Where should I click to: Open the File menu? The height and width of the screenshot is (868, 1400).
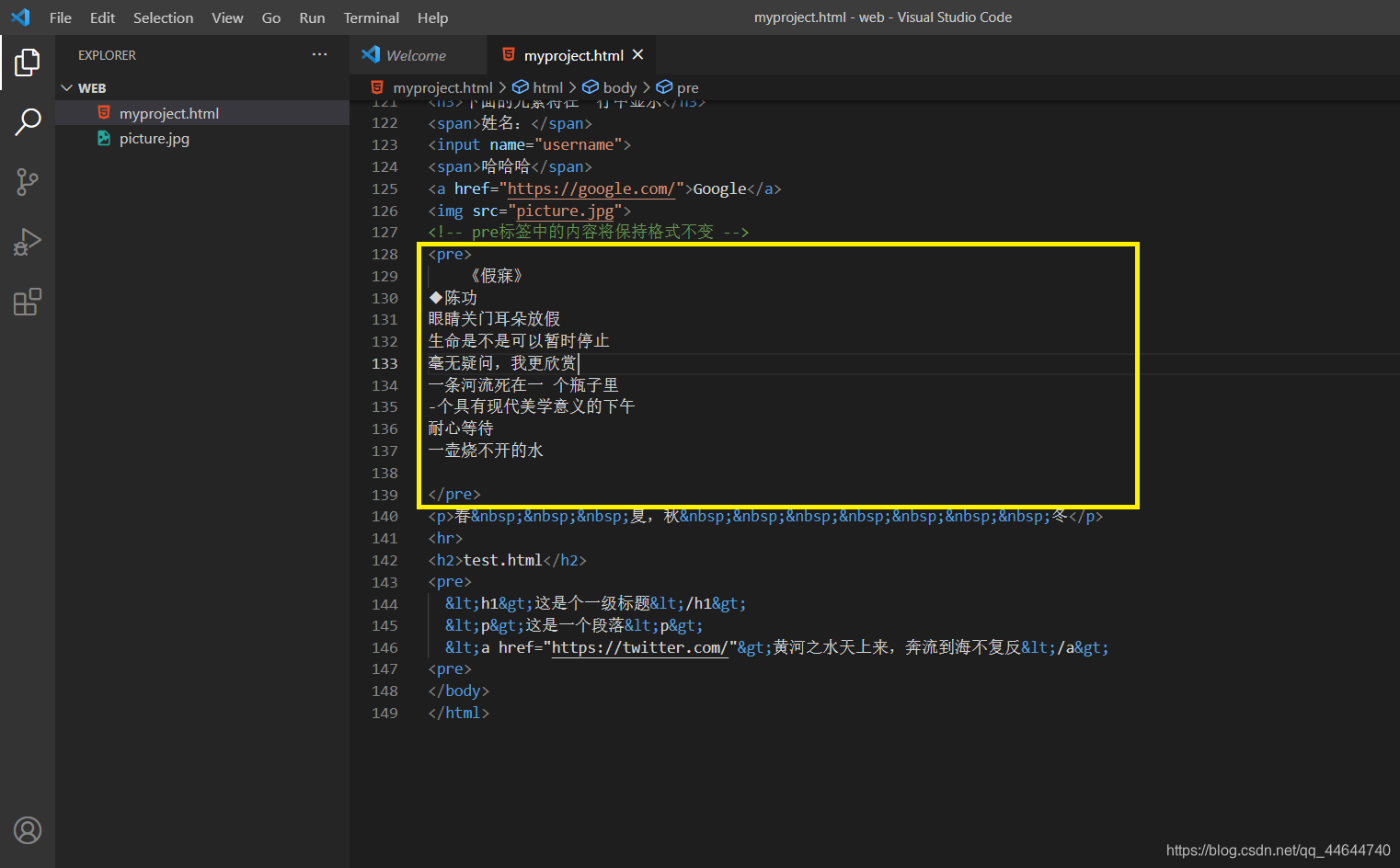[61, 17]
